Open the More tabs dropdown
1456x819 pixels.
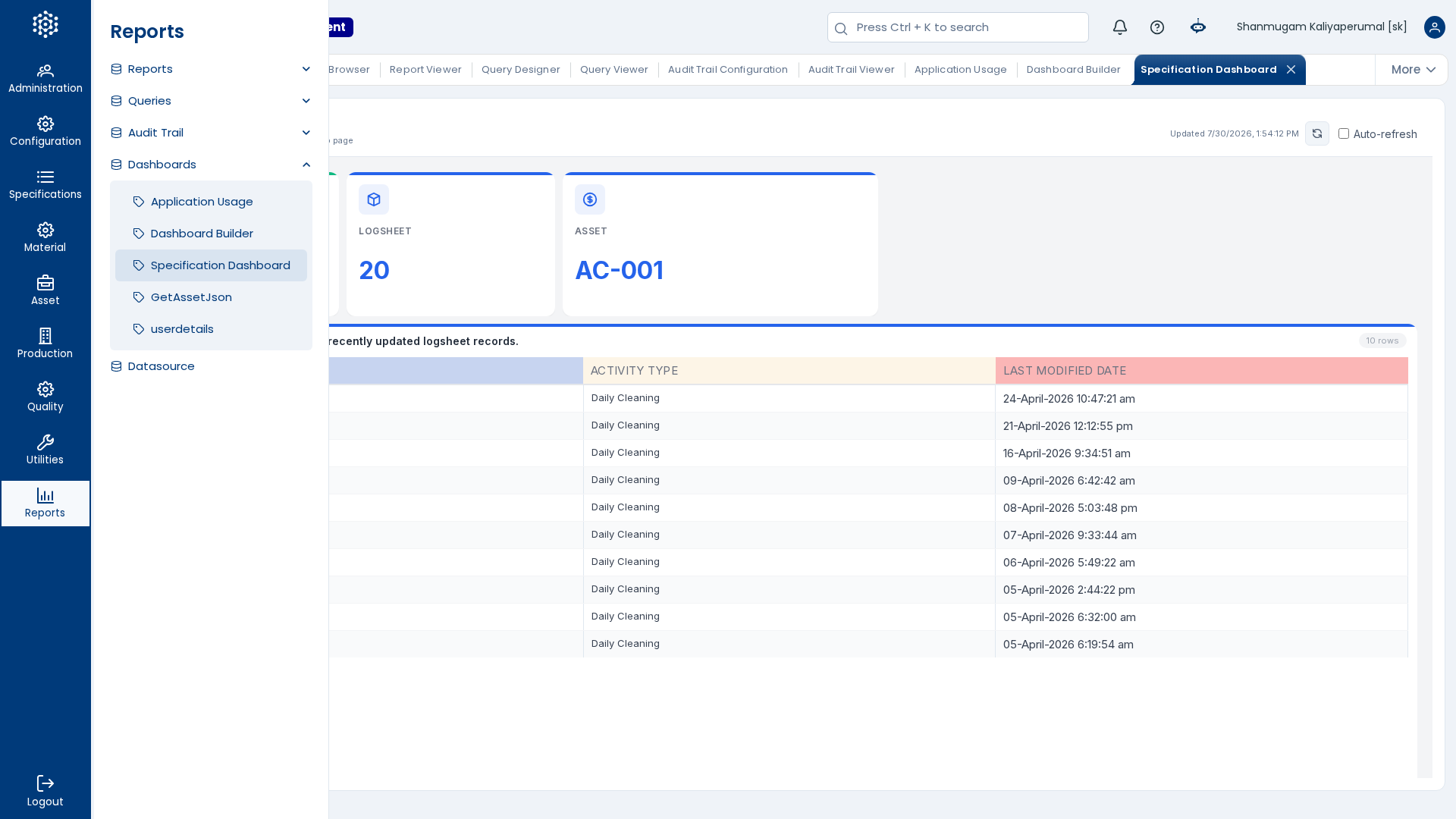(x=1412, y=70)
